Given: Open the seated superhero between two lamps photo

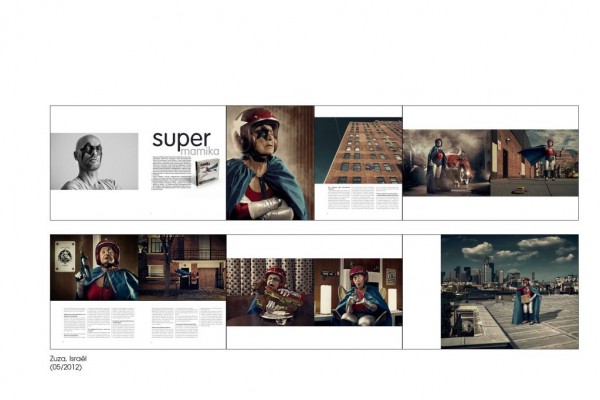Looking at the screenshot, I should click(358, 291).
